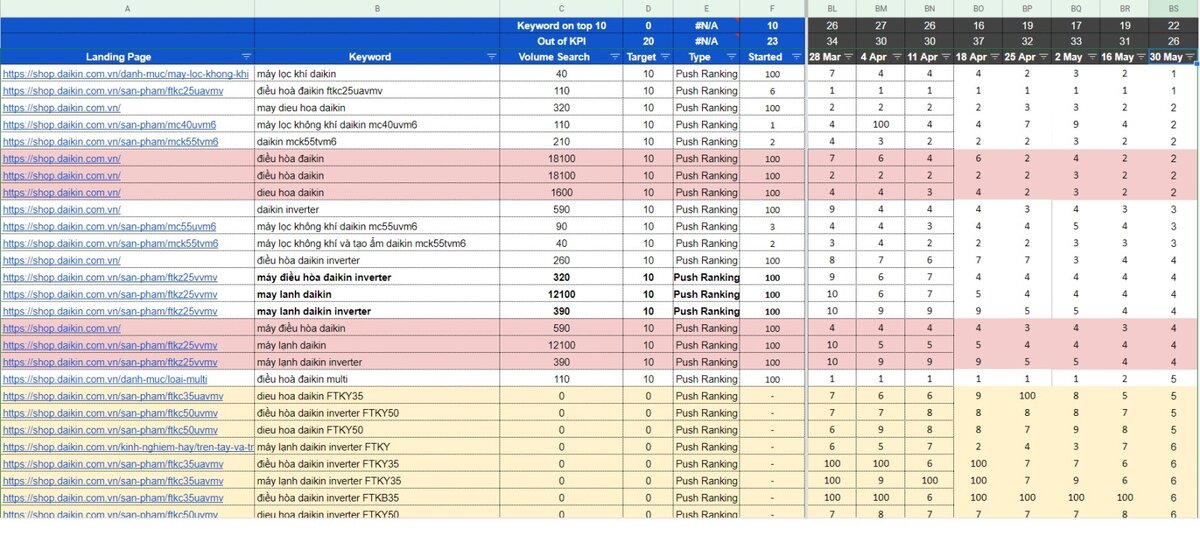Open the danh-muc/may-loc-khong-khi landing page link
Viewport: 1200px width, 557px height.
[126, 74]
